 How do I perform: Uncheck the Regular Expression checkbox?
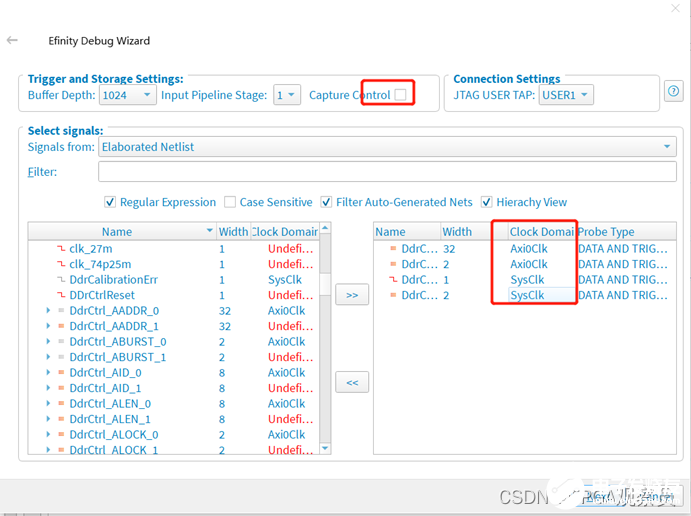110,202
